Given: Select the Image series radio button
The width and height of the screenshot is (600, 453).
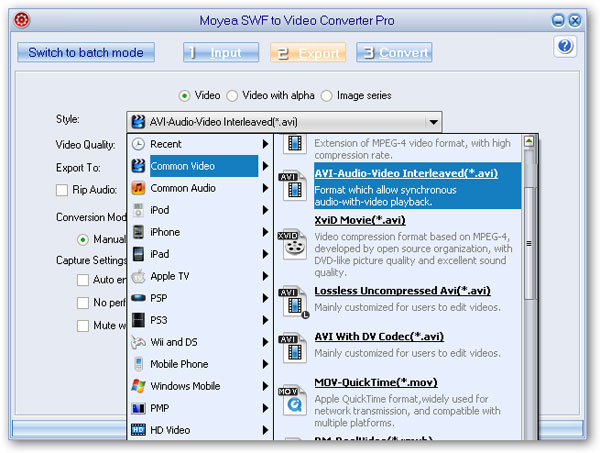Looking at the screenshot, I should (x=326, y=96).
